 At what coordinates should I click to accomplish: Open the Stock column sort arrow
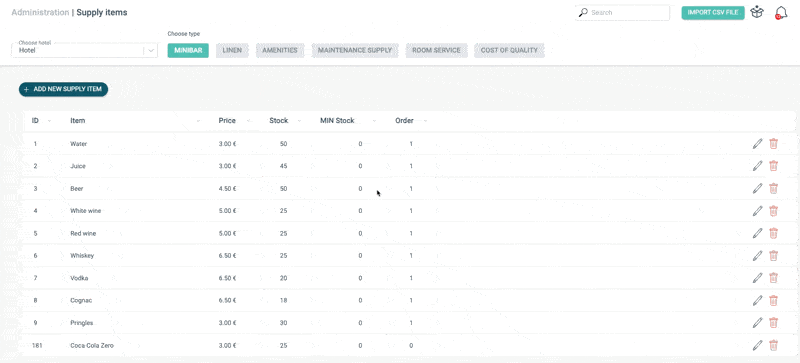point(299,121)
